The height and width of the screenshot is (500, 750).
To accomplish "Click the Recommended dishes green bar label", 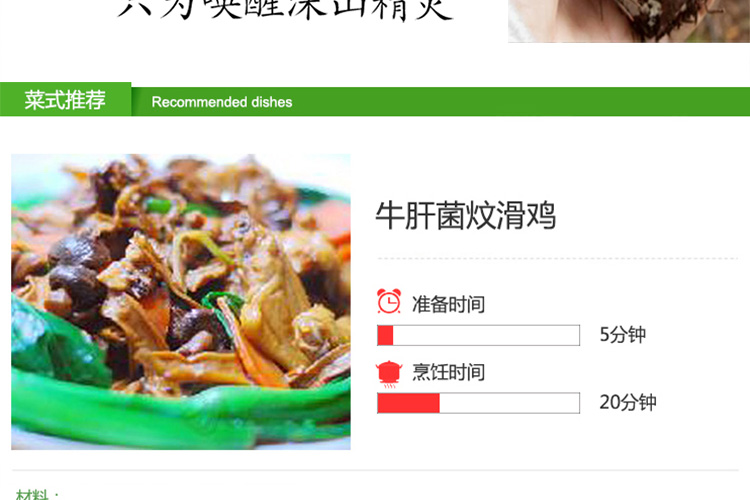I will pyautogui.click(x=221, y=102).
